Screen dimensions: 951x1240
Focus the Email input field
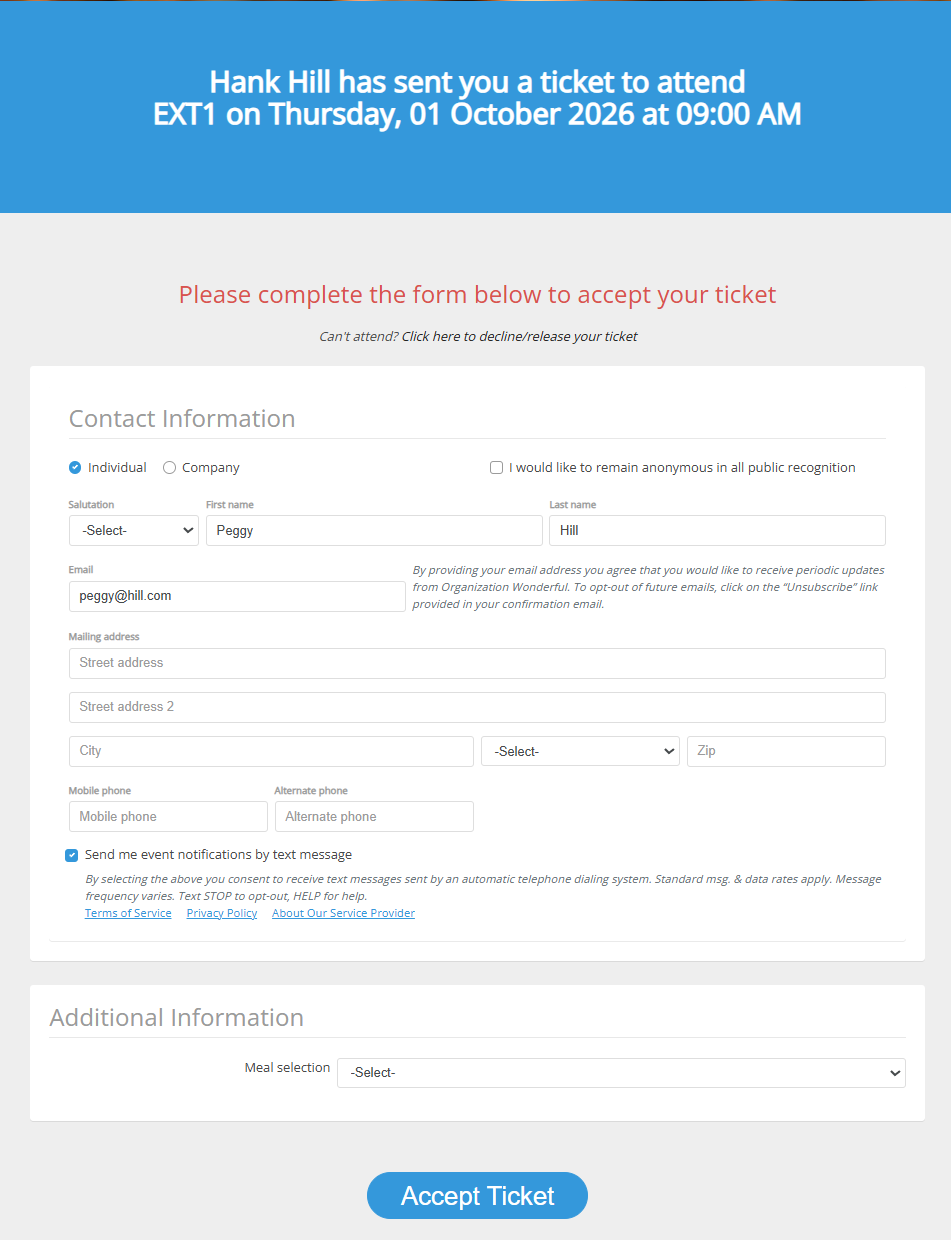pyautogui.click(x=237, y=596)
